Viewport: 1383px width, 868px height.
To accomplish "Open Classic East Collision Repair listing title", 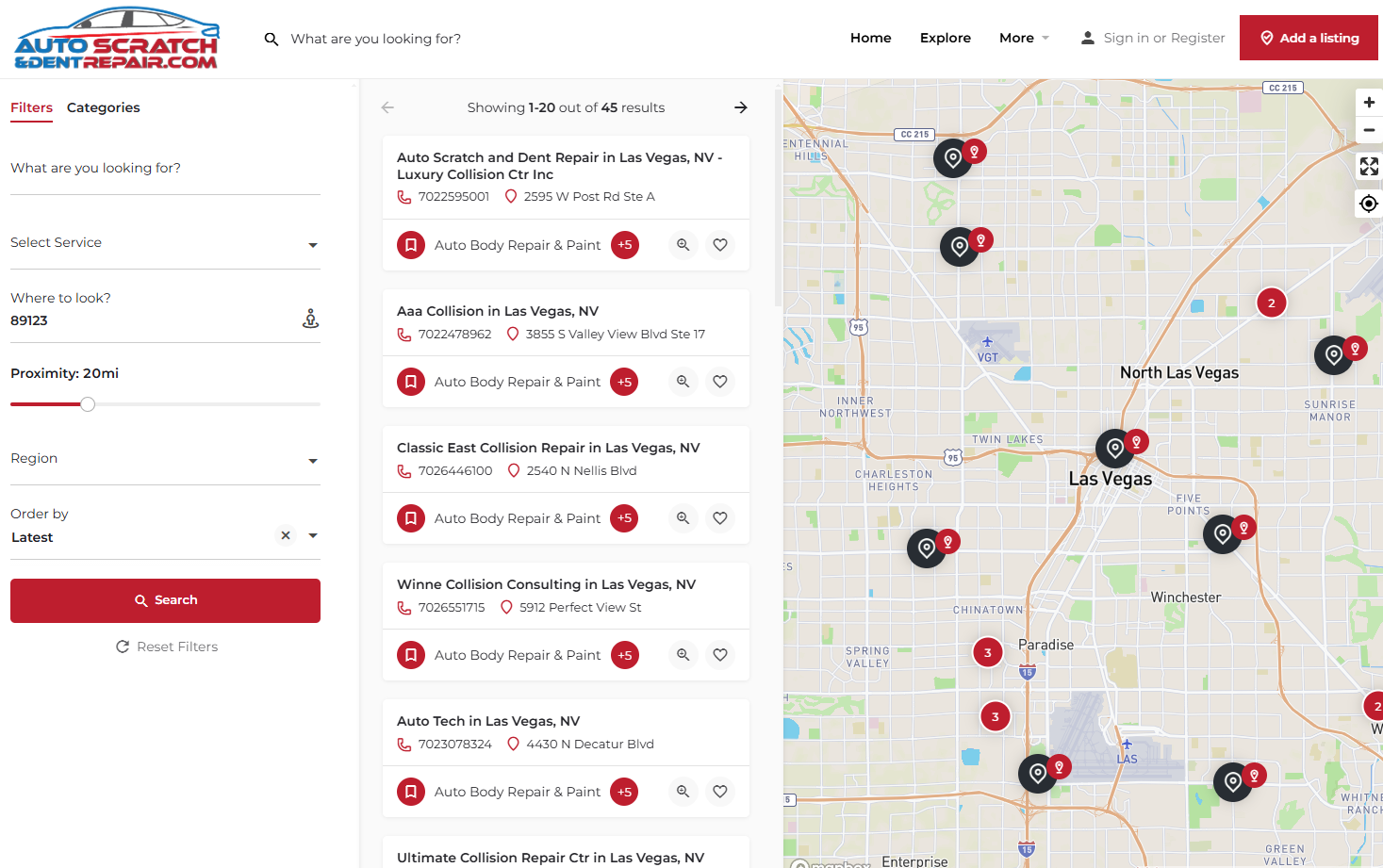I will click(549, 448).
